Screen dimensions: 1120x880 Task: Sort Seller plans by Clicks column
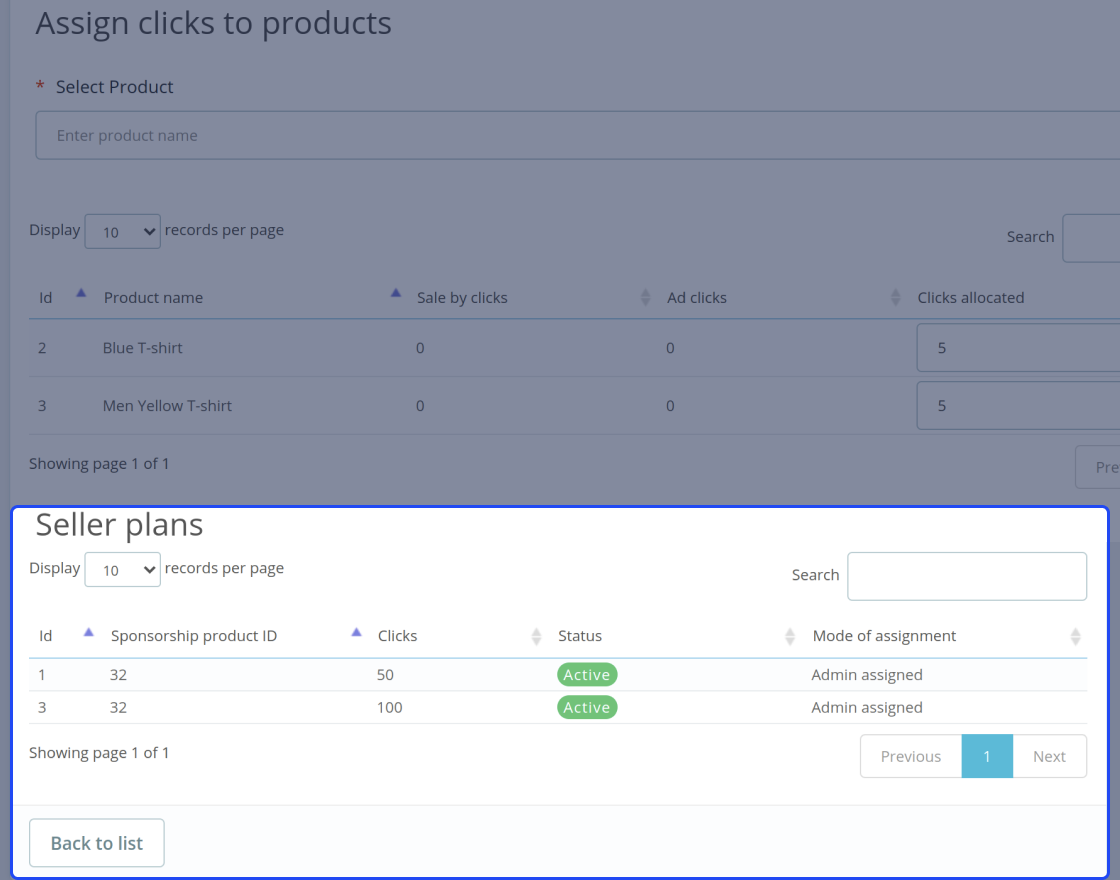coord(459,636)
